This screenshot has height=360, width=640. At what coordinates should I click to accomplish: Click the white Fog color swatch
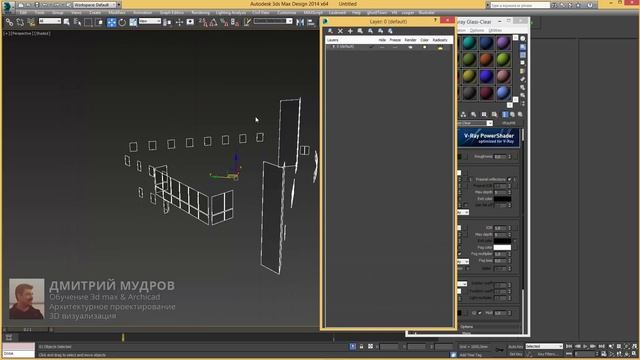pos(502,247)
